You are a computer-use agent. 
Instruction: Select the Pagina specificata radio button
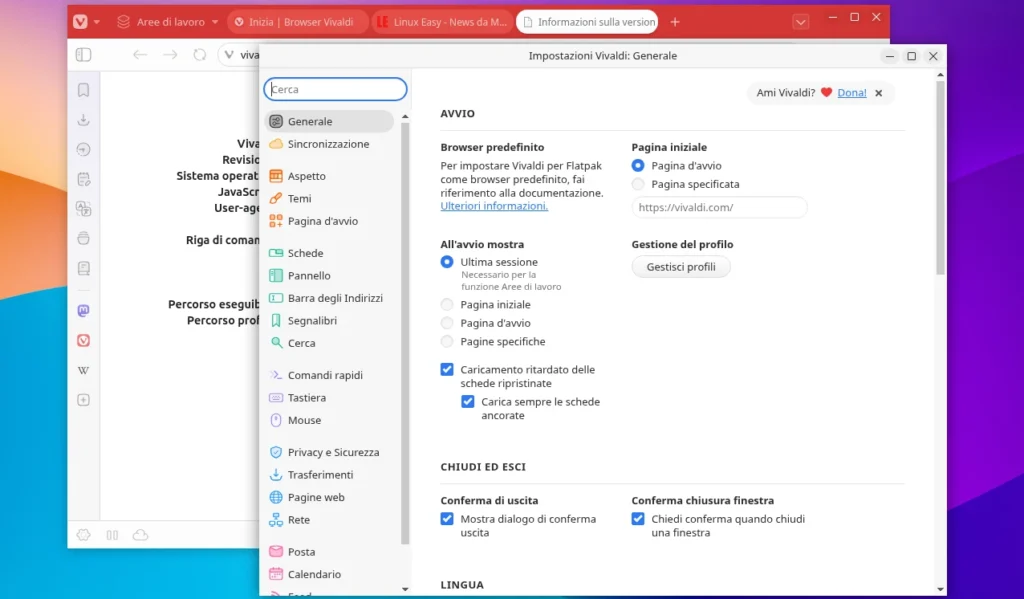point(638,184)
